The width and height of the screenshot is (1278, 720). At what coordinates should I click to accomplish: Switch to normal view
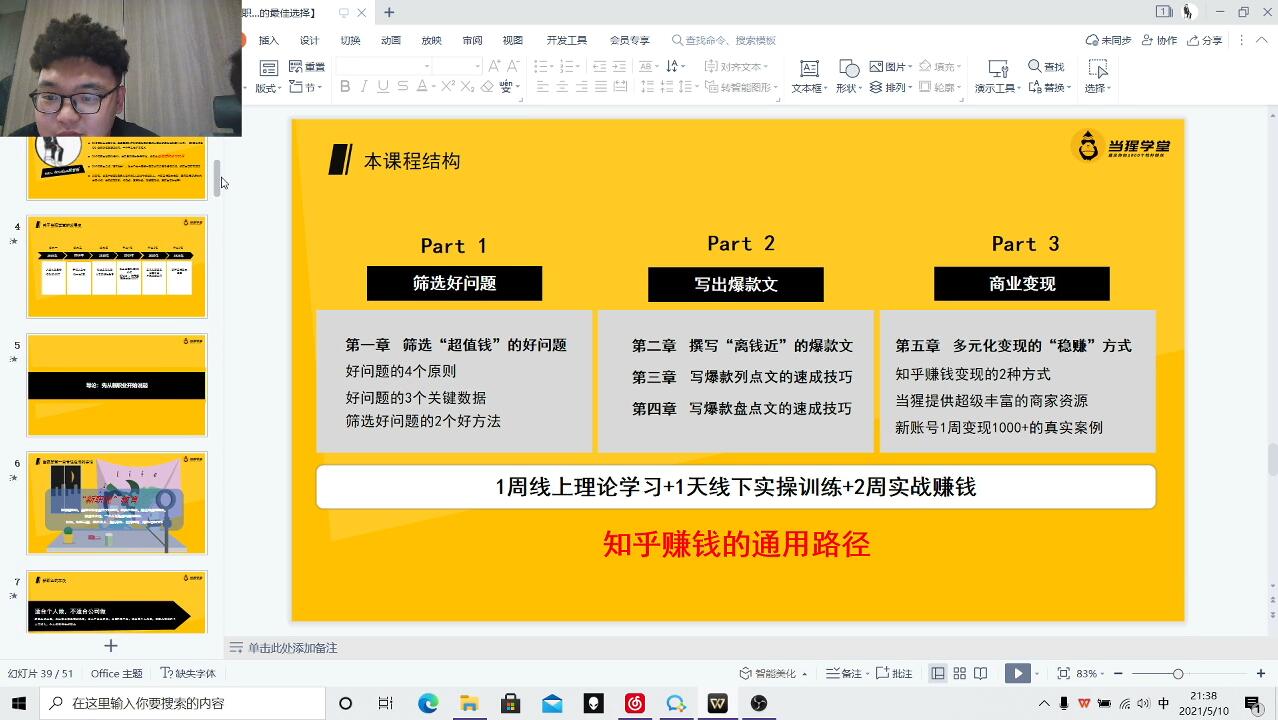point(938,673)
